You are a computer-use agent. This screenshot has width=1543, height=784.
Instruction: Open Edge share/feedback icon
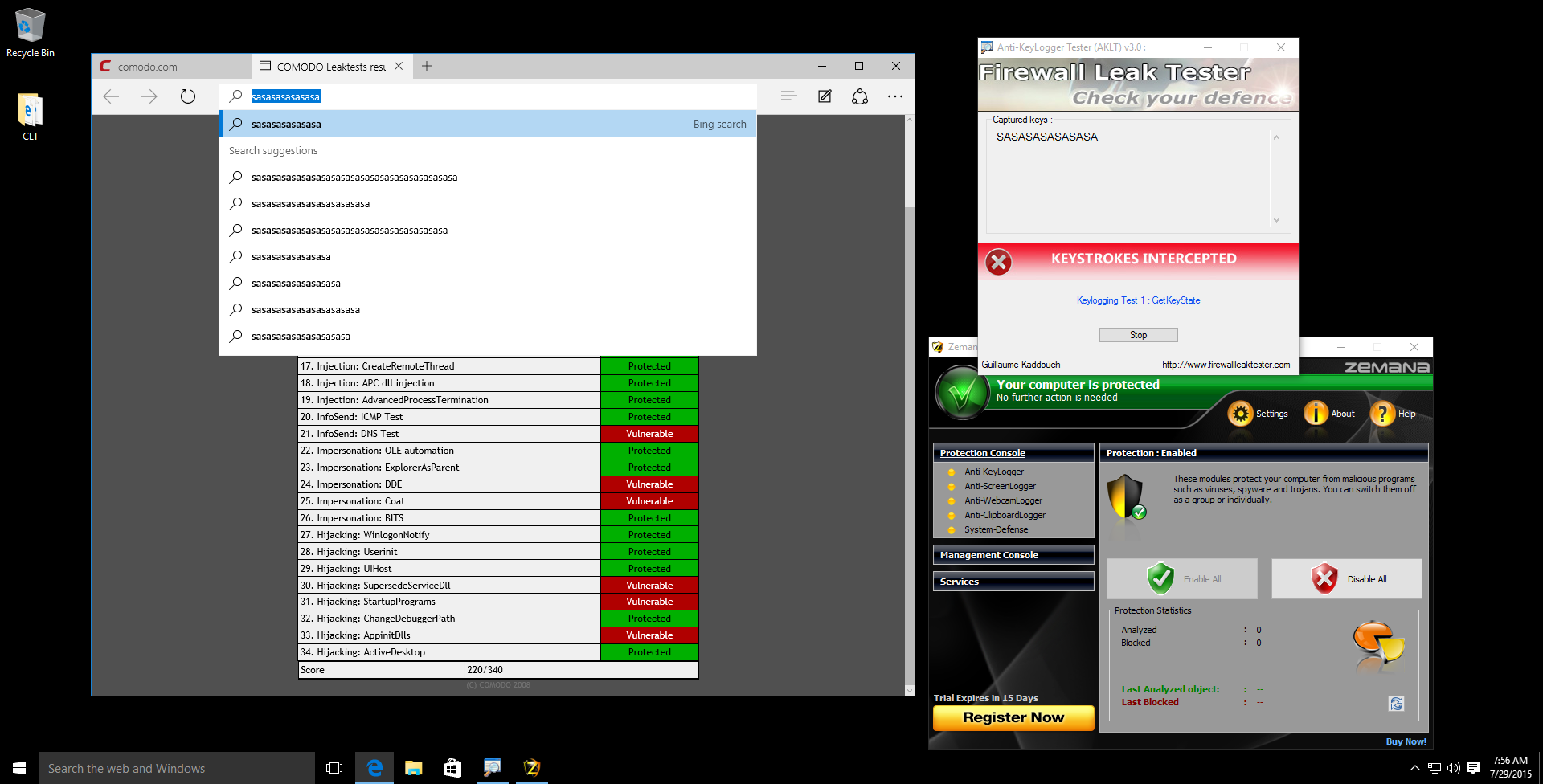coord(860,96)
